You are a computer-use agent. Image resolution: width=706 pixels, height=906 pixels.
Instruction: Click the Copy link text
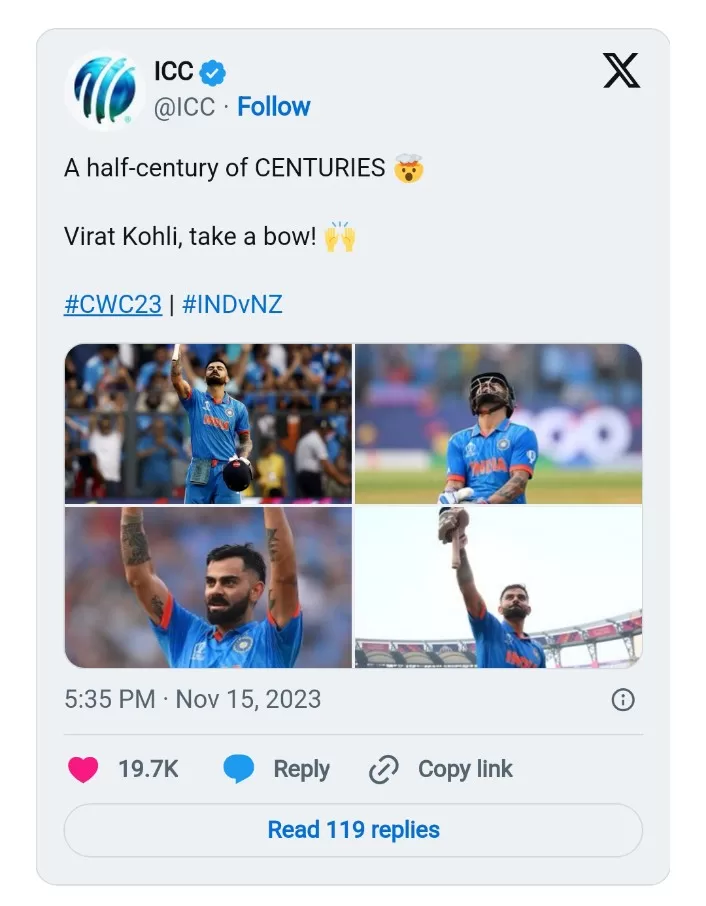(x=465, y=769)
